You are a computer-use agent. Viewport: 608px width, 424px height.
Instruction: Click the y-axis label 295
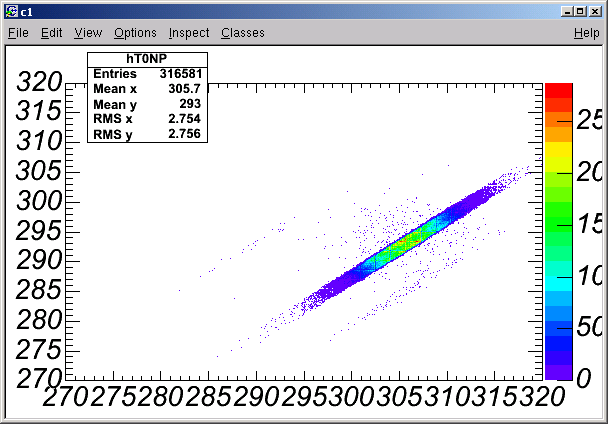[39, 231]
